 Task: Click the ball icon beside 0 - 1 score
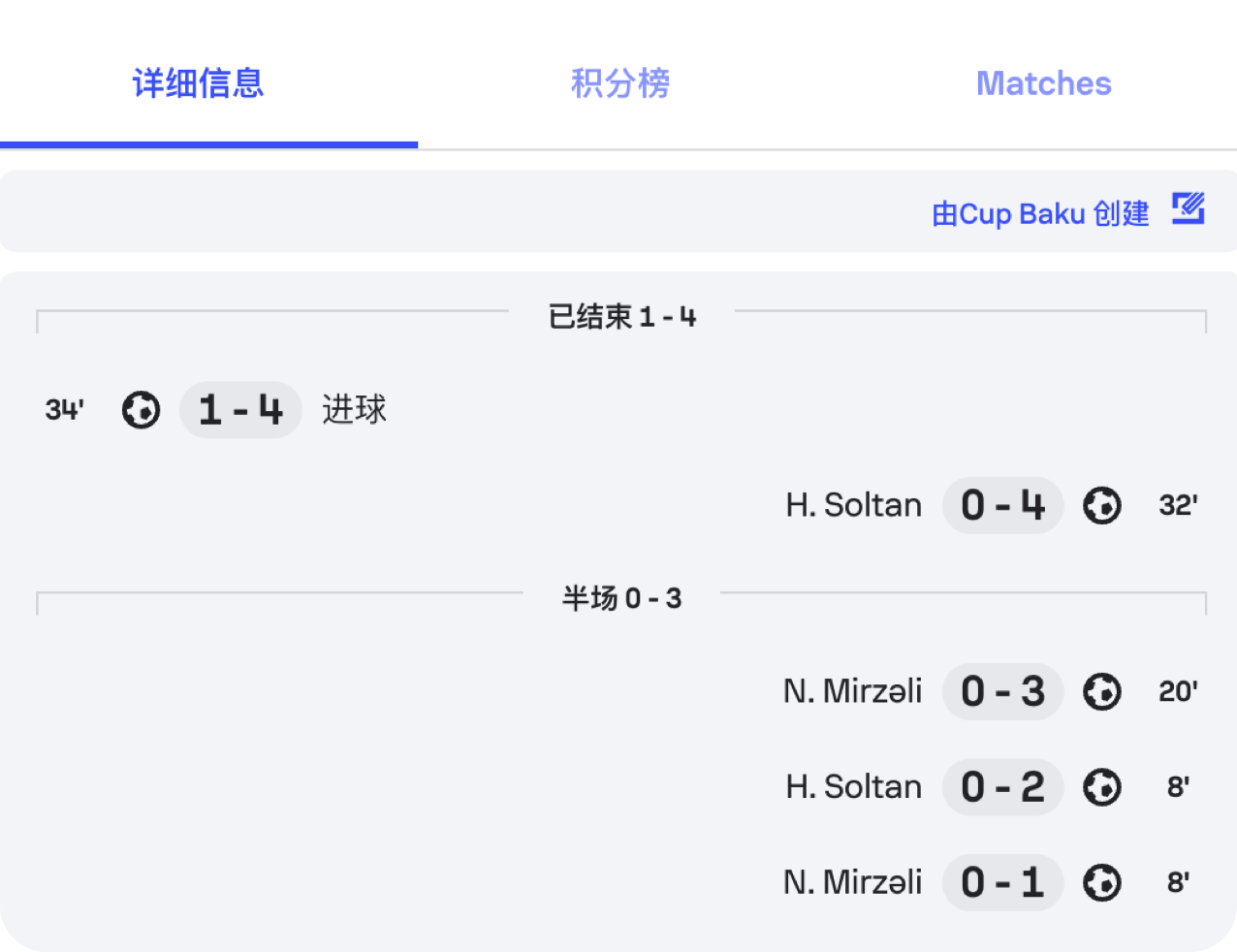click(x=1102, y=883)
